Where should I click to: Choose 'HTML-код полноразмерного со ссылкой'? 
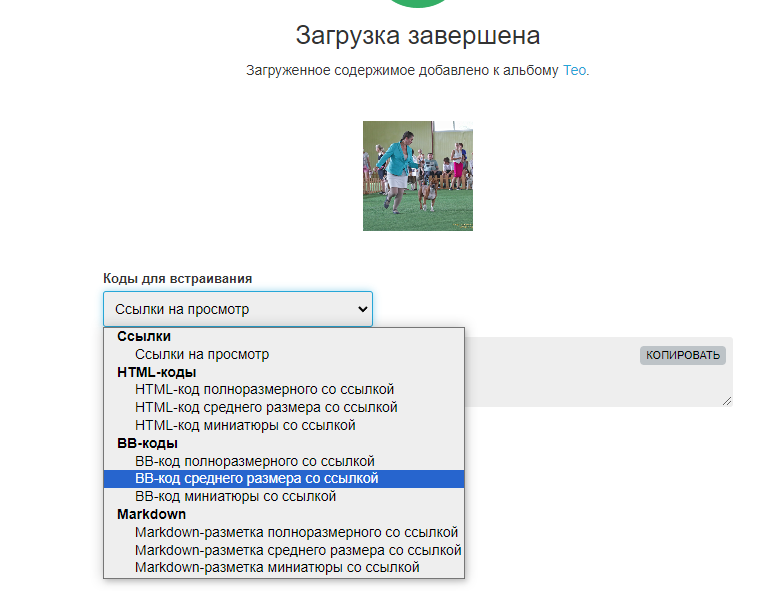(264, 389)
